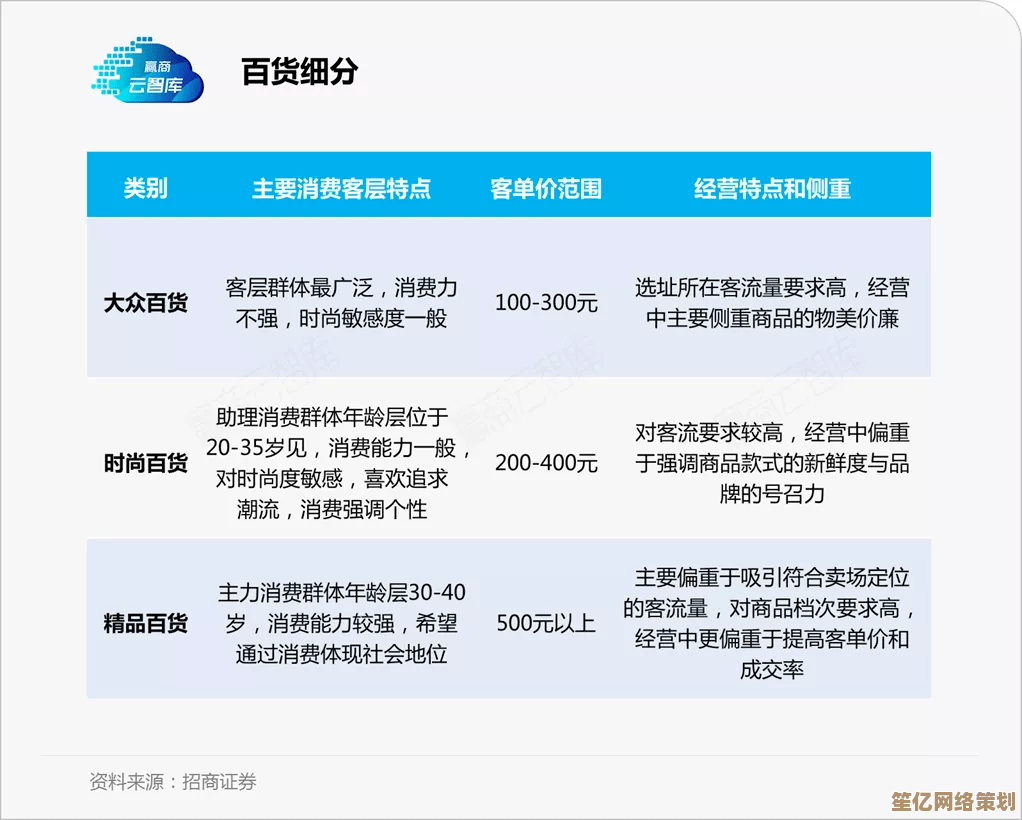The height and width of the screenshot is (820, 1022).
Task: Click the 类别 column header
Action: pyautogui.click(x=146, y=188)
